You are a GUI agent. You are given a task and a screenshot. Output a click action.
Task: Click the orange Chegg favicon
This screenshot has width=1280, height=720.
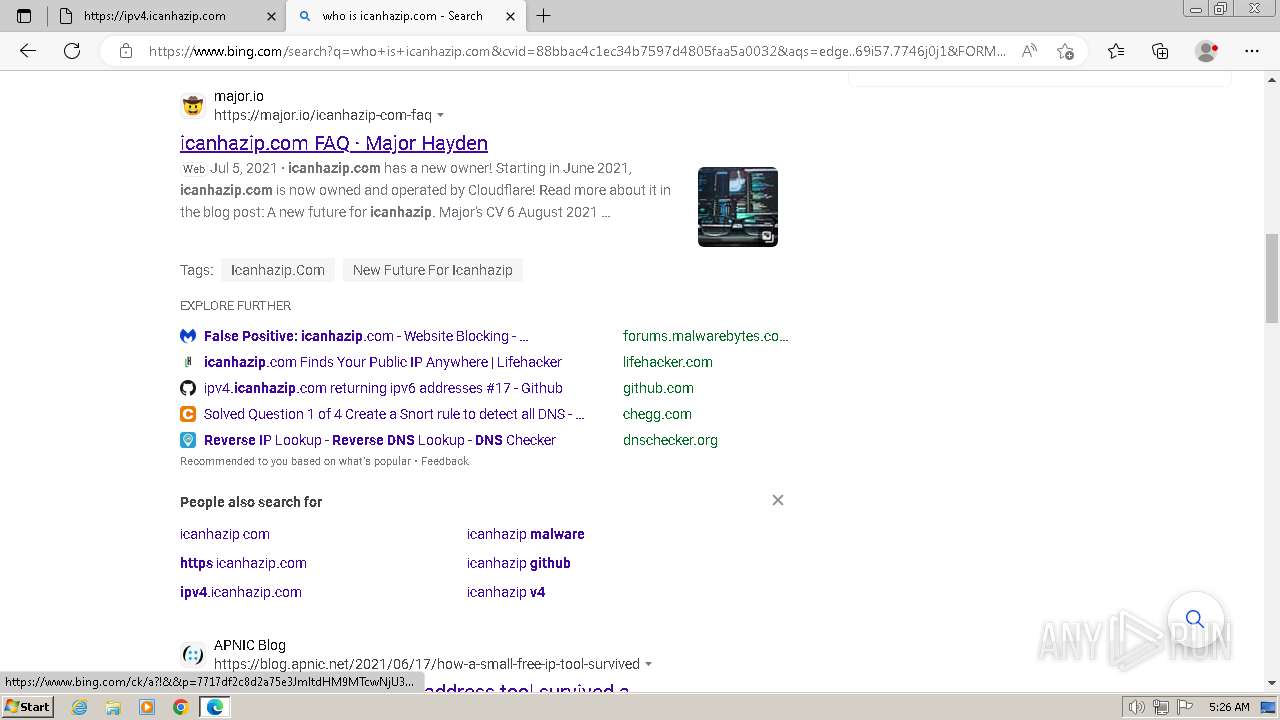point(188,414)
